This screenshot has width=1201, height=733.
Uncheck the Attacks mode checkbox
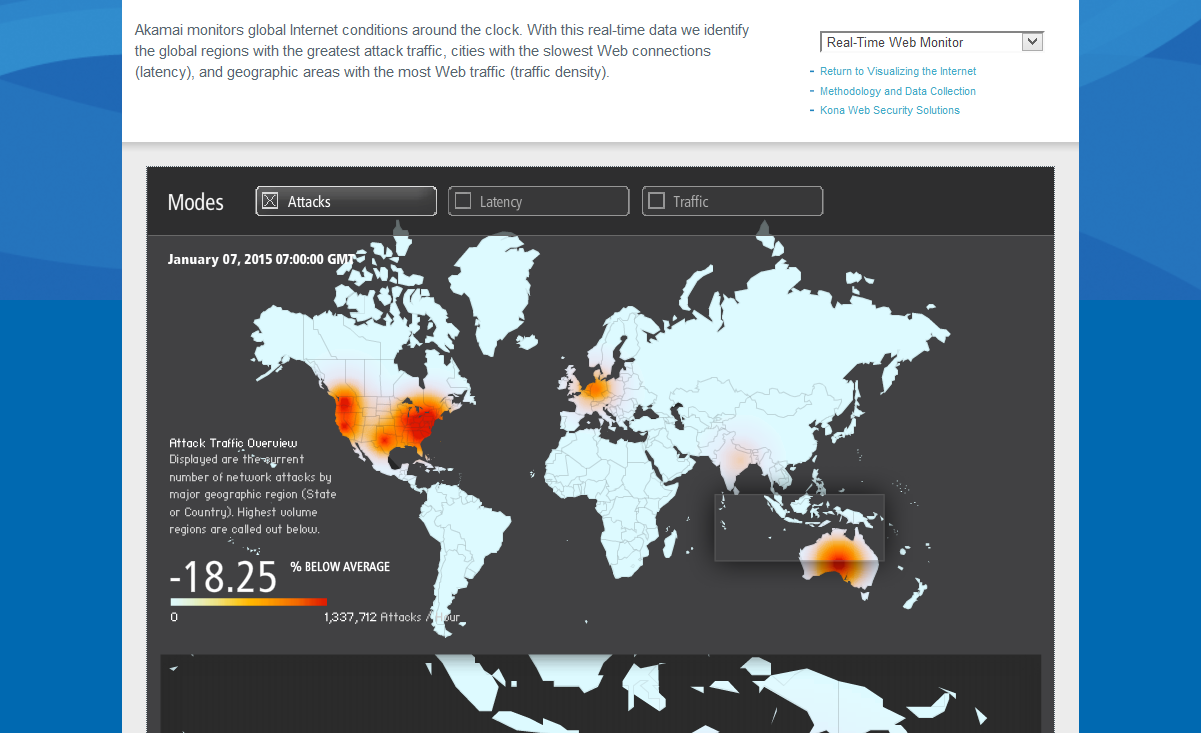coord(270,201)
